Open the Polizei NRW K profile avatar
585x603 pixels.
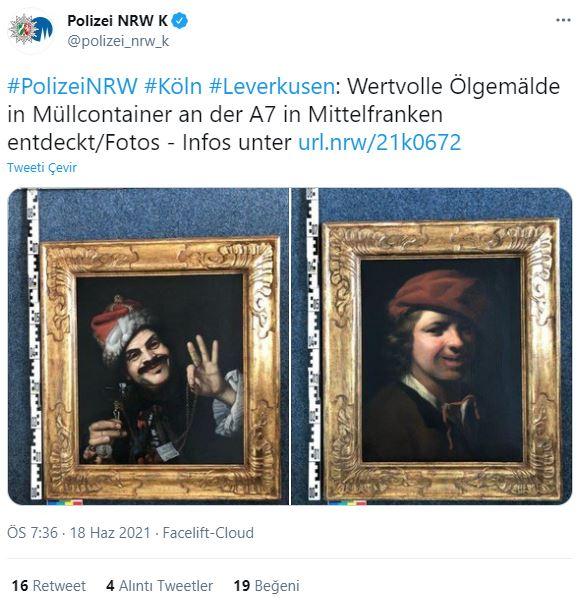pos(31,30)
